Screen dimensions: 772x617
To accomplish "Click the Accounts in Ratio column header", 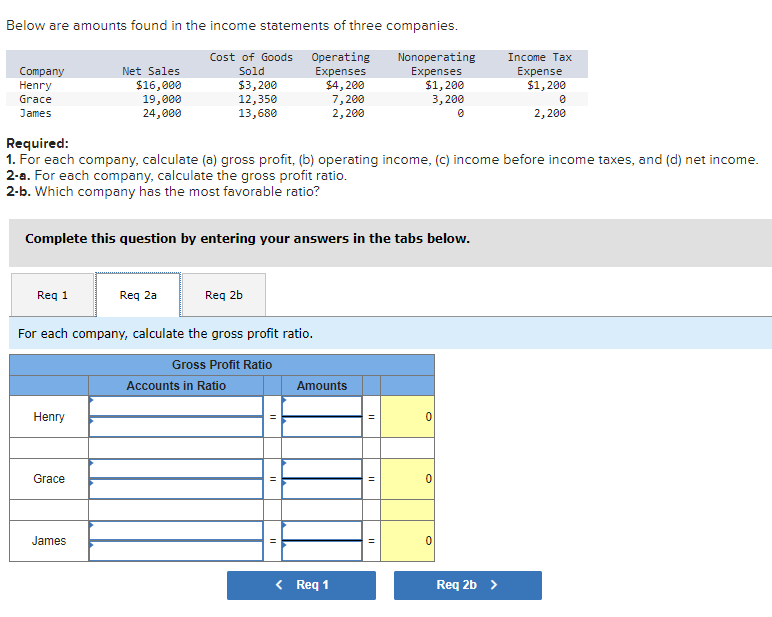I will (x=176, y=386).
